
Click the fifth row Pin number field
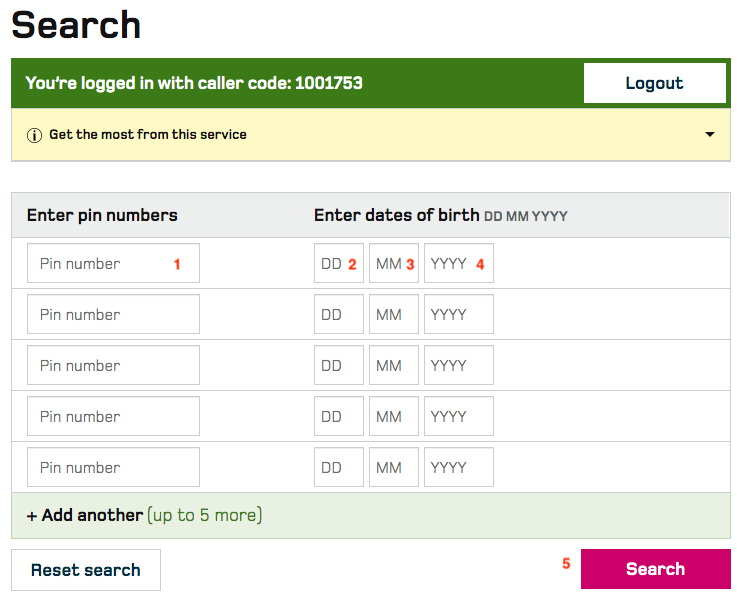113,467
